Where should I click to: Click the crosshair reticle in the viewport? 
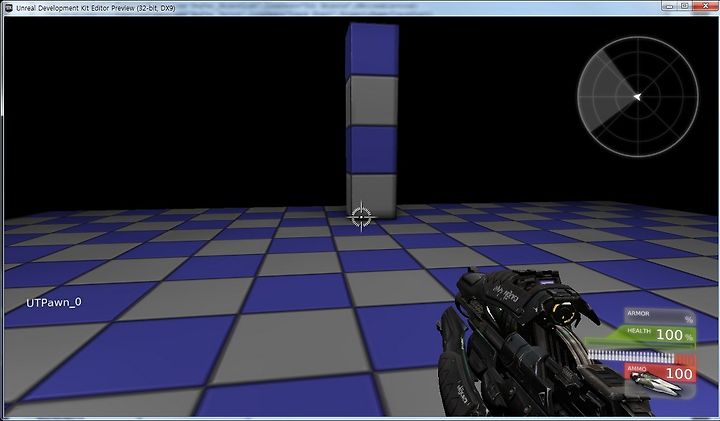pyautogui.click(x=362, y=216)
